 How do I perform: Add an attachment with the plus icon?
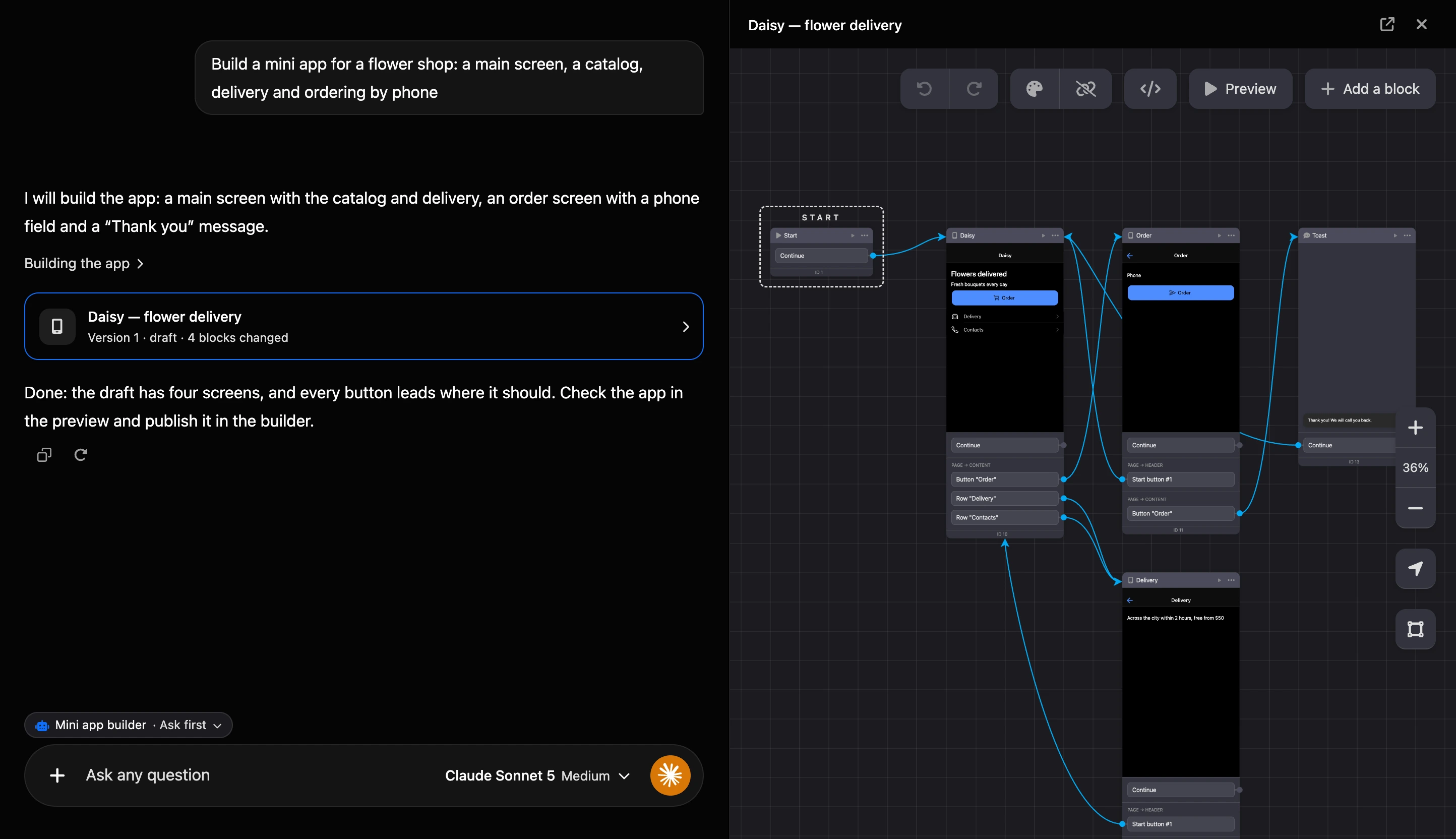(x=57, y=775)
